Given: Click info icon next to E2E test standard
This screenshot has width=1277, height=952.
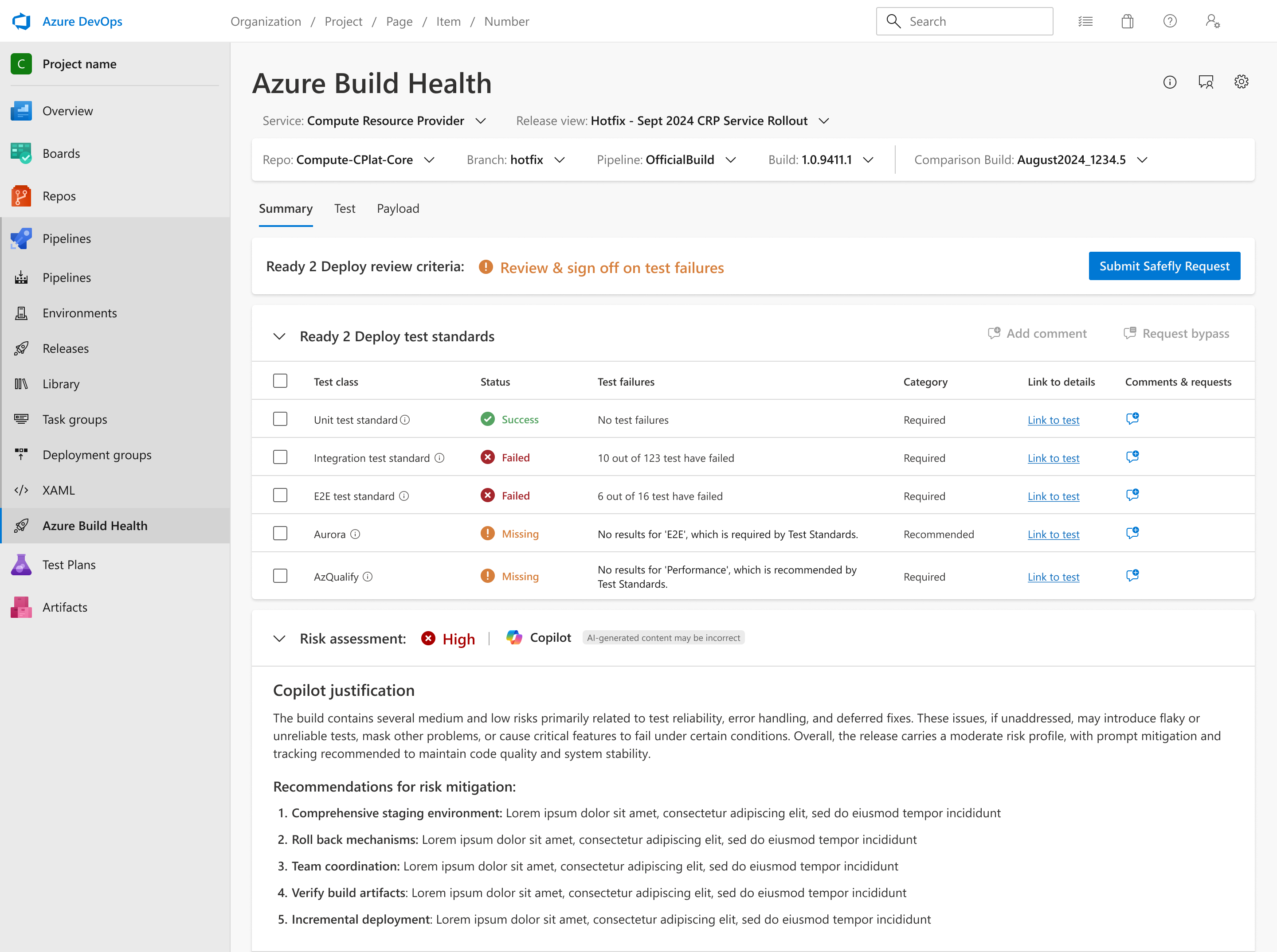Looking at the screenshot, I should (x=404, y=496).
